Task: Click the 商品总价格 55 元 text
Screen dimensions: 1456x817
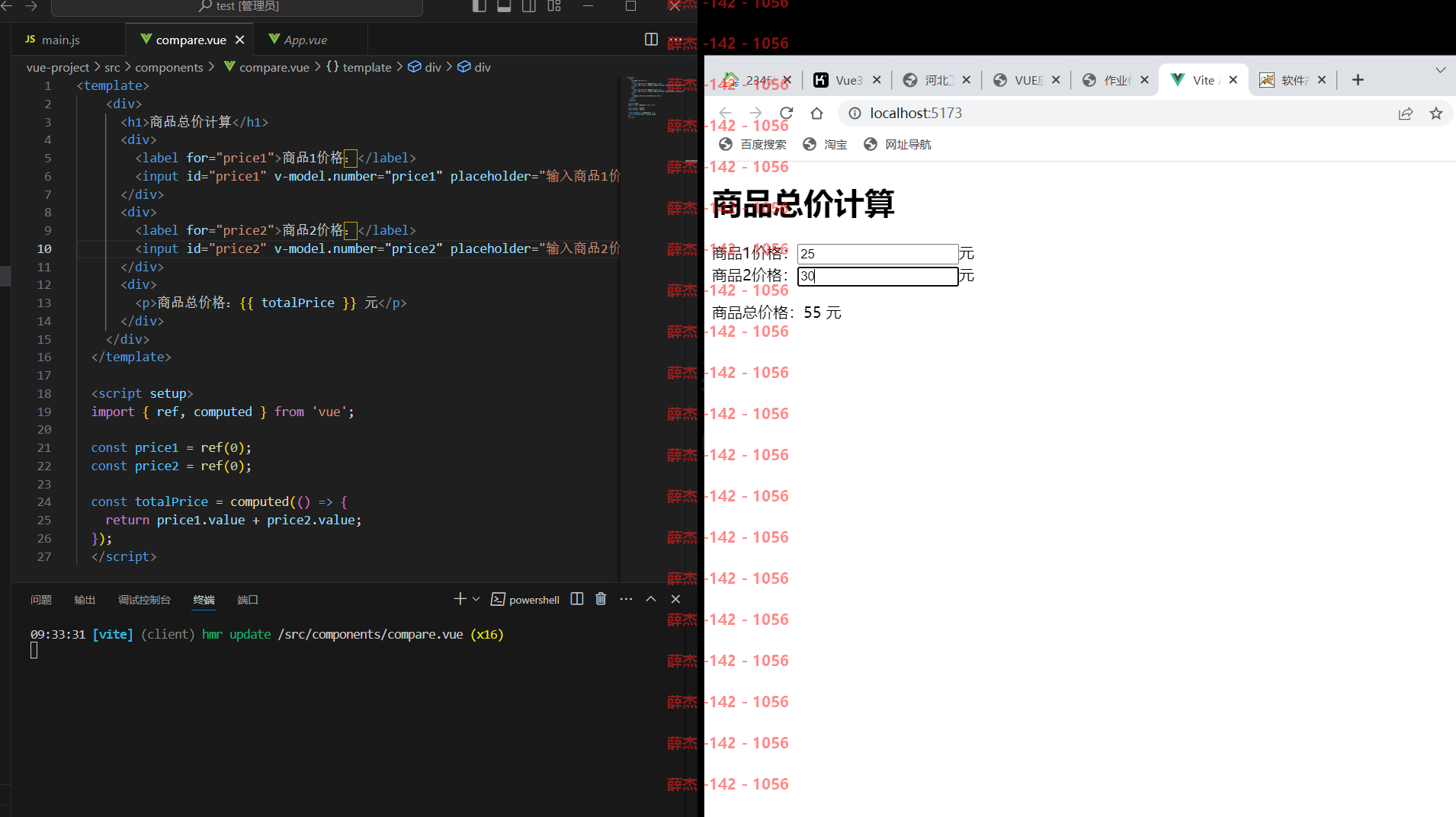Action: click(x=776, y=312)
